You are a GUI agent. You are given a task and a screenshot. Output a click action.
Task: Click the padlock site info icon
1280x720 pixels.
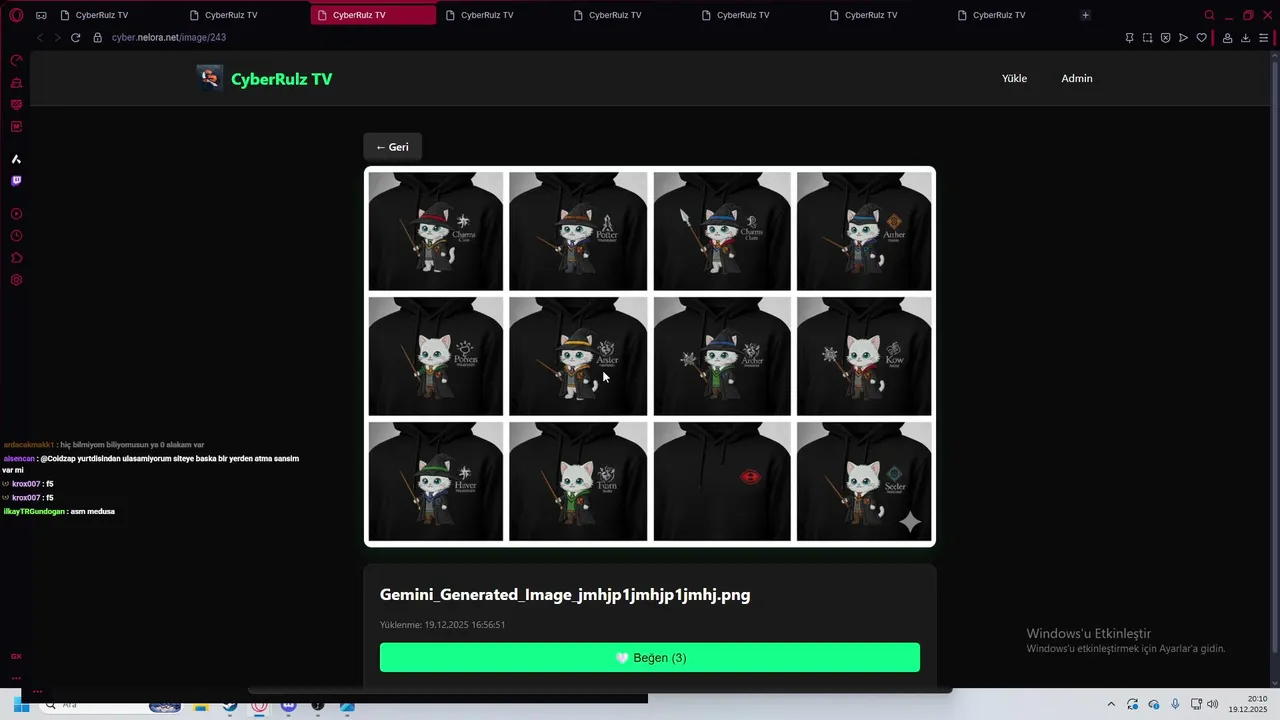(x=97, y=38)
